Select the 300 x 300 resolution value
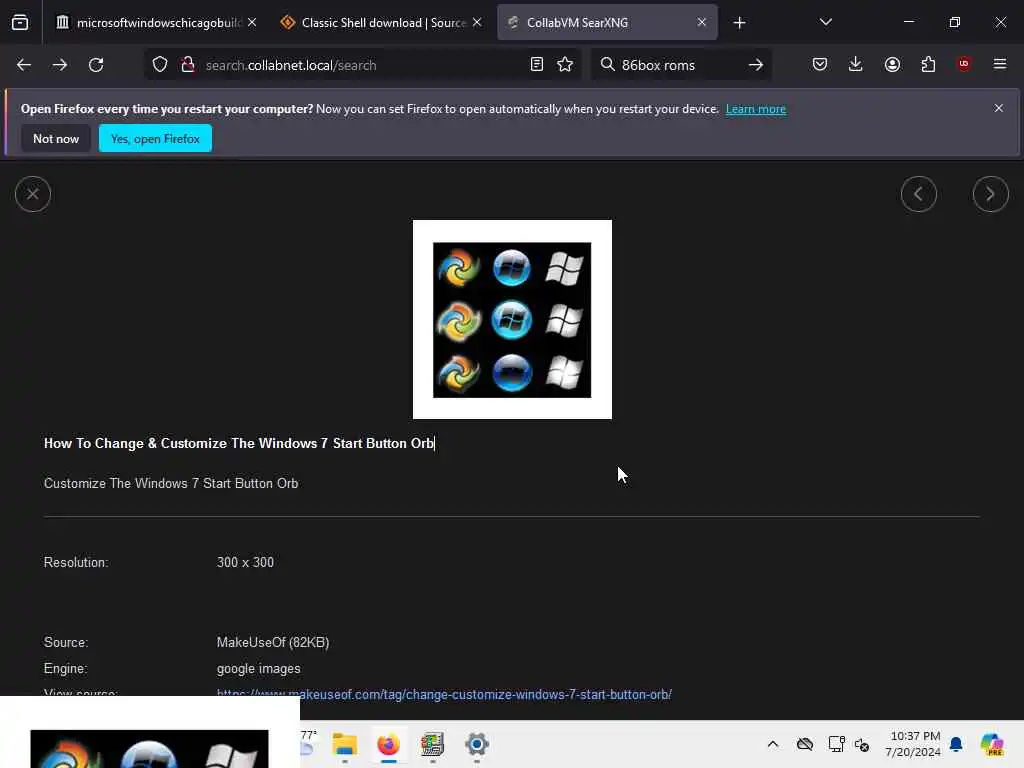This screenshot has height=768, width=1024. coord(245,562)
